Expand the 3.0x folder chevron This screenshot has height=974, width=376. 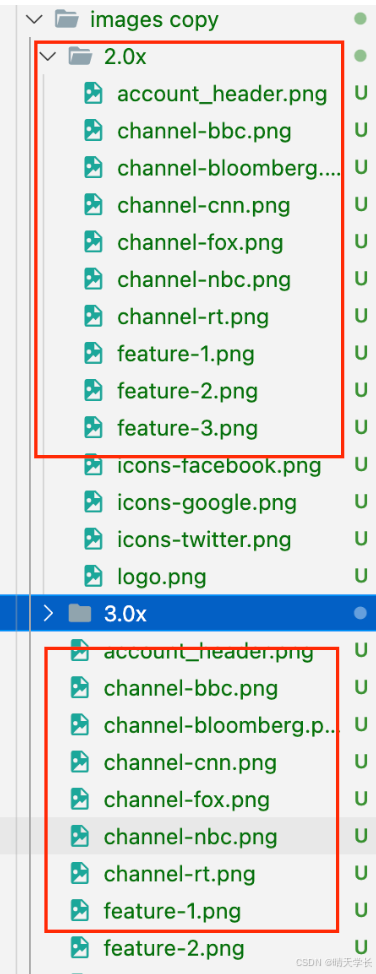coord(48,614)
